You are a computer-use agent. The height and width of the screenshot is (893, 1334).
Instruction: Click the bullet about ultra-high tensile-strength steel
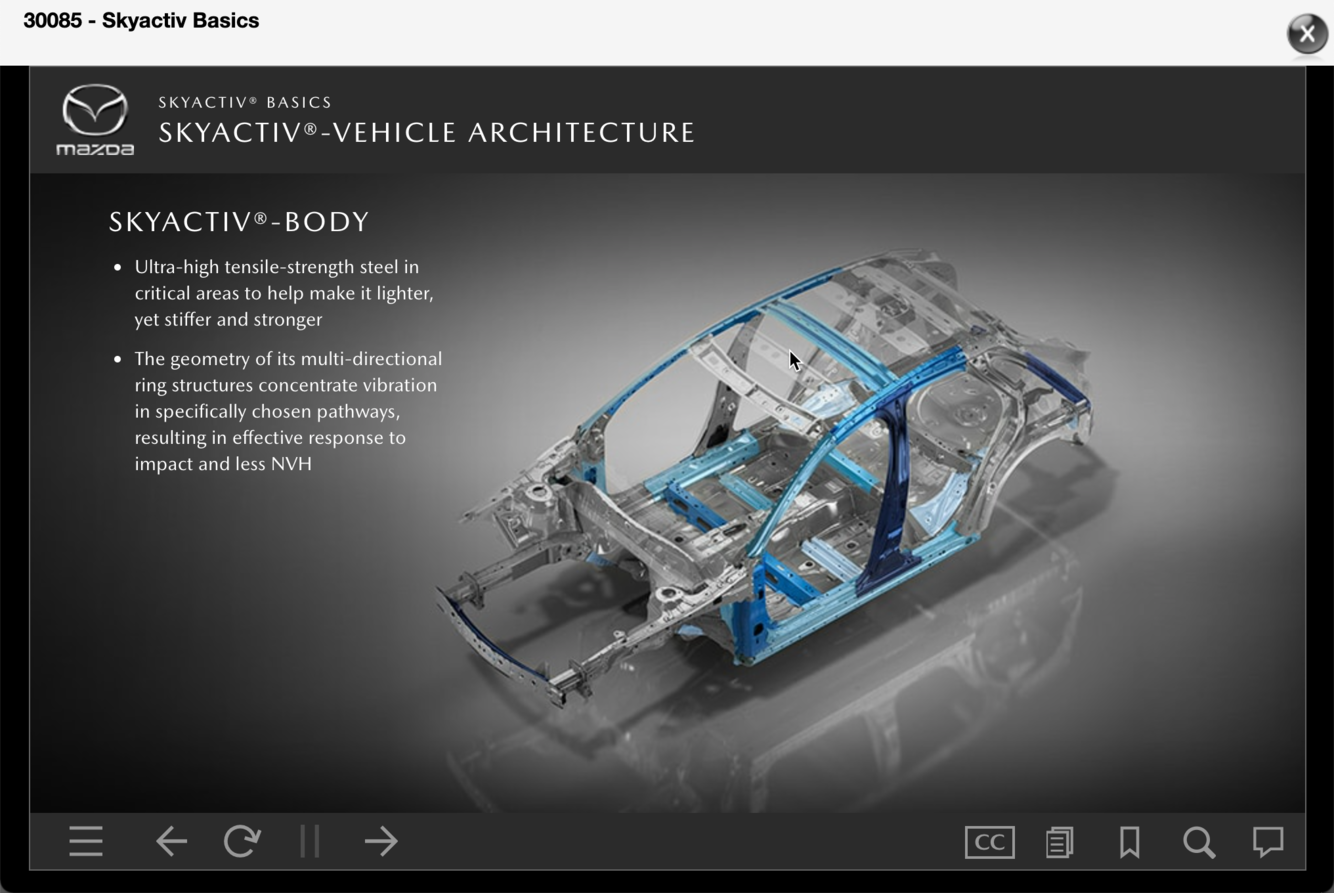284,293
